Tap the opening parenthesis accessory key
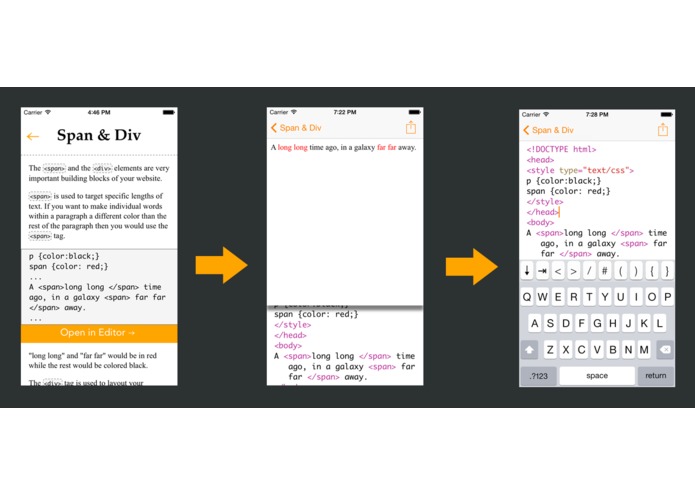 coord(621,271)
